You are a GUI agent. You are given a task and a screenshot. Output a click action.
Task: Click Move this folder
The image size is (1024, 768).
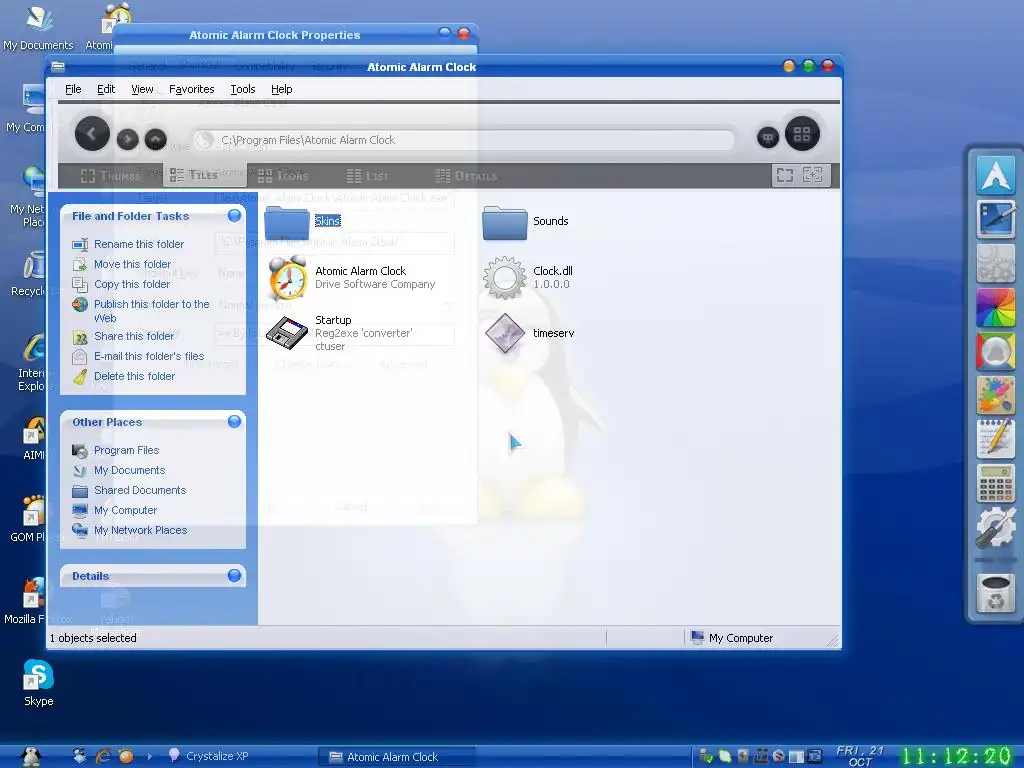(x=133, y=264)
